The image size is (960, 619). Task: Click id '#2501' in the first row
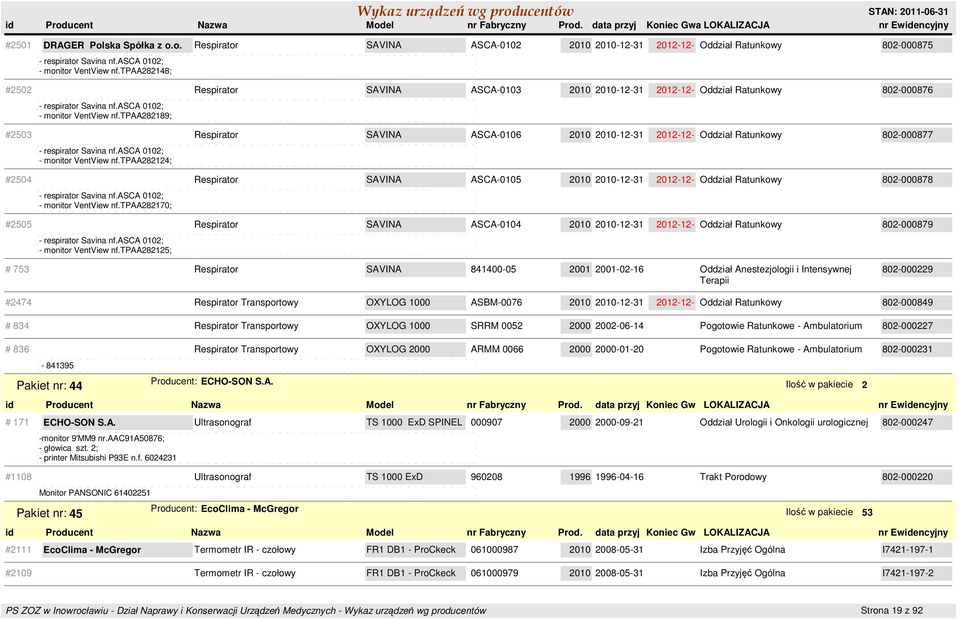pyautogui.click(x=18, y=45)
